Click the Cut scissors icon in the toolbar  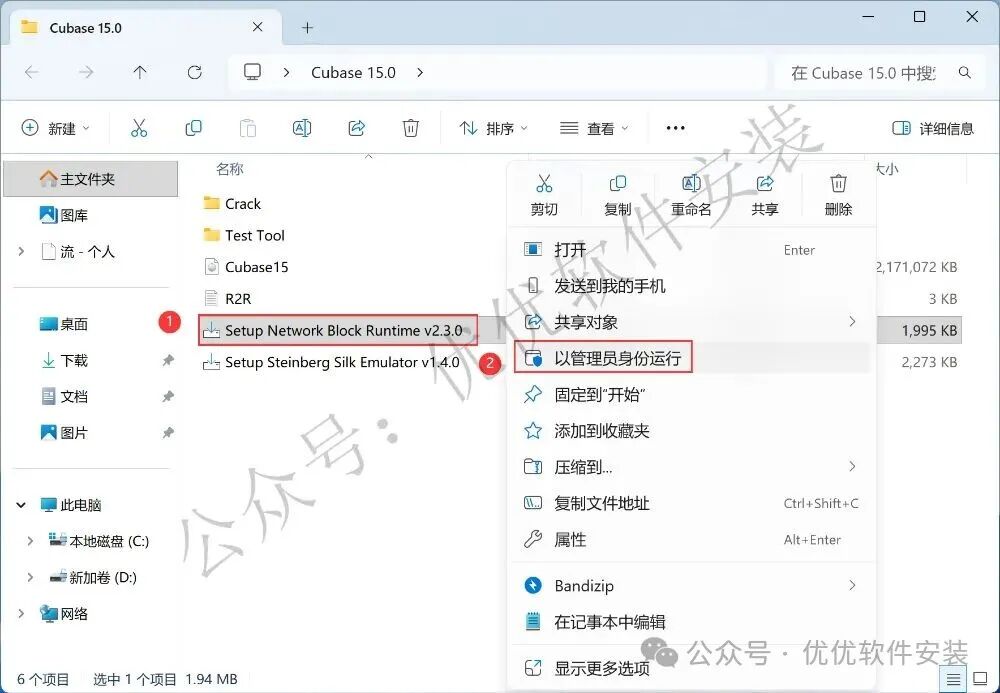coord(138,128)
